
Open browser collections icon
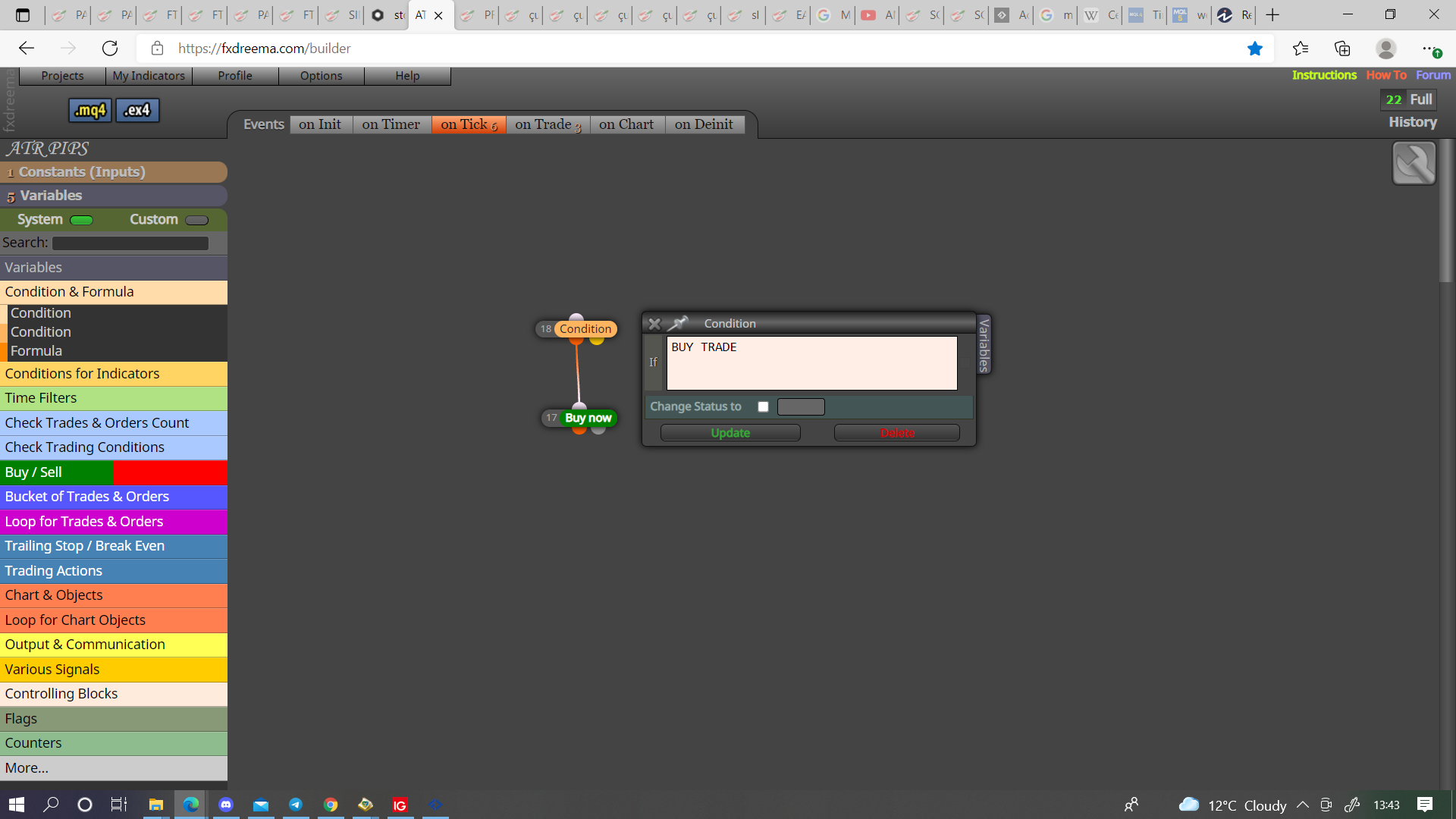point(1342,49)
